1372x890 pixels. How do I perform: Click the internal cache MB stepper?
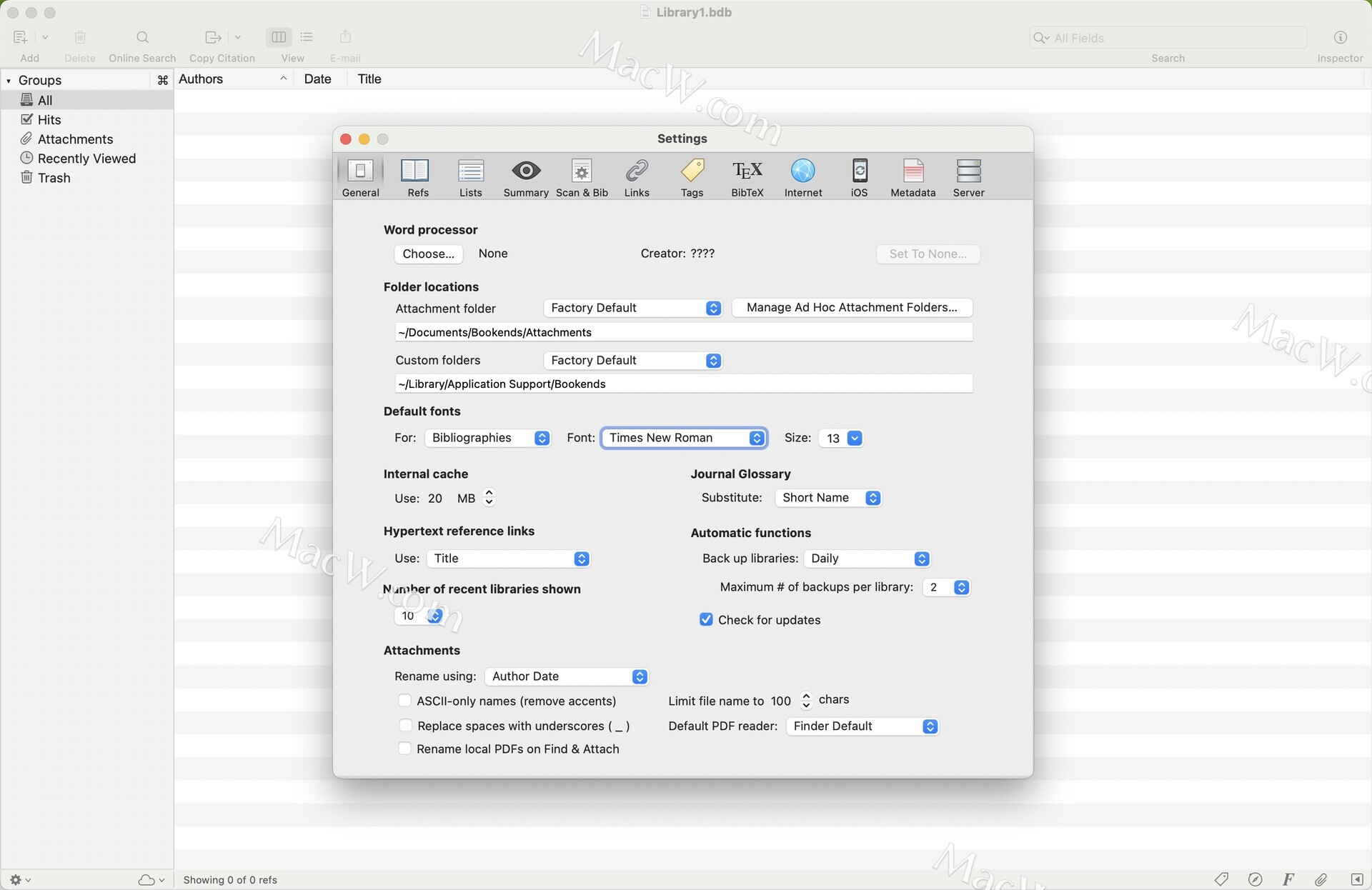click(489, 497)
